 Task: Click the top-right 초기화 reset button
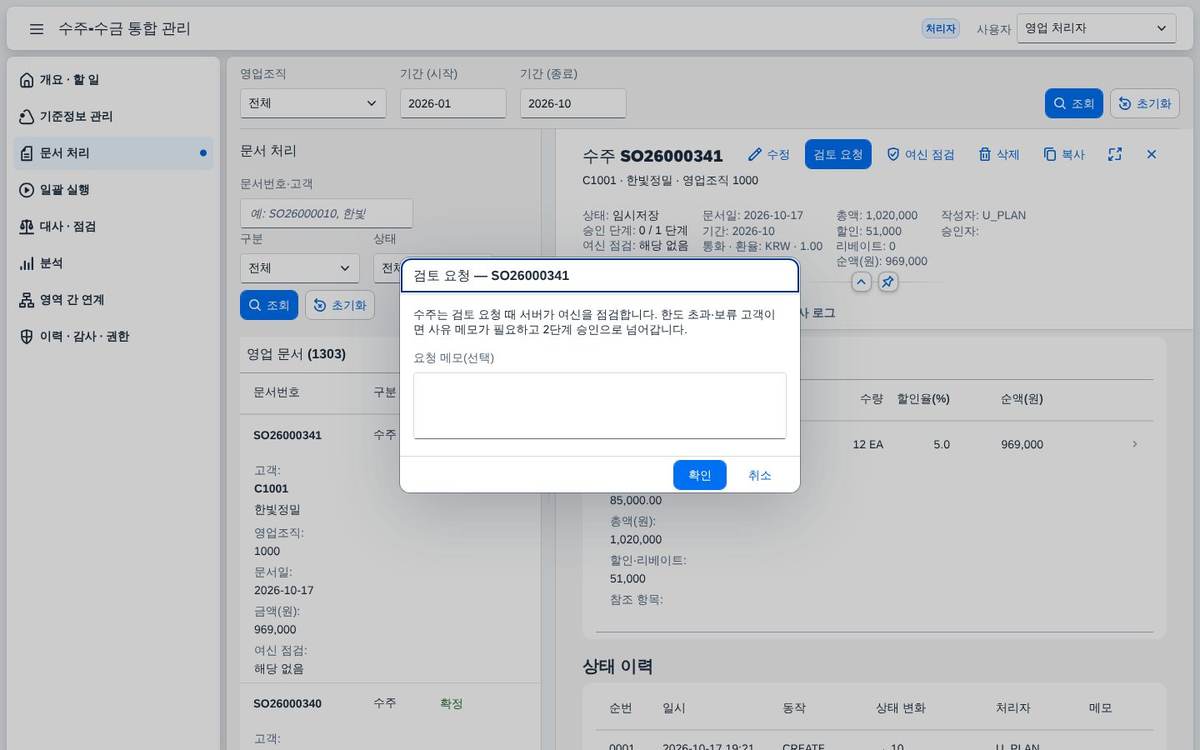[x=1145, y=103]
